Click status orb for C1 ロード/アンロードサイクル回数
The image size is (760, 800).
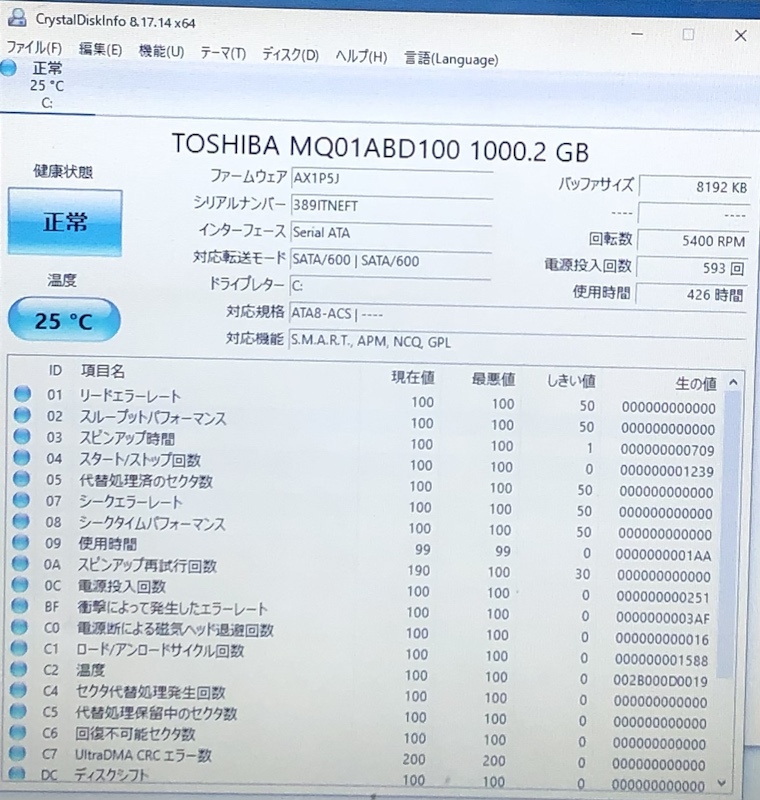click(19, 647)
